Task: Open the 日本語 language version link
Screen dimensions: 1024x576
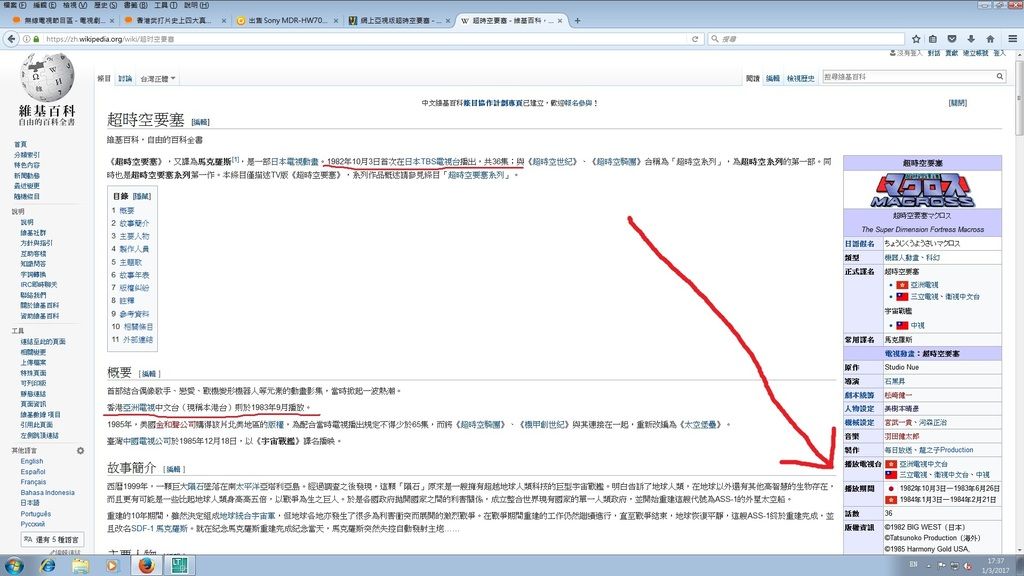Action: click(30, 503)
